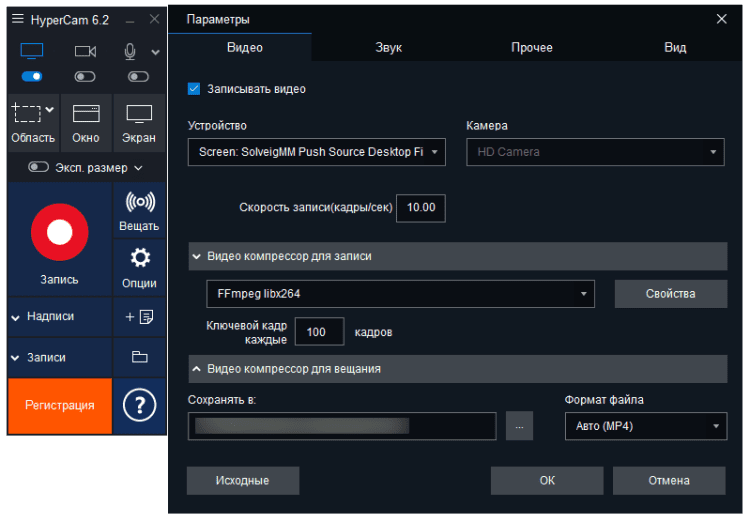Choose the Экран full screen capture tool
This screenshot has height=522, width=750.
tap(139, 123)
